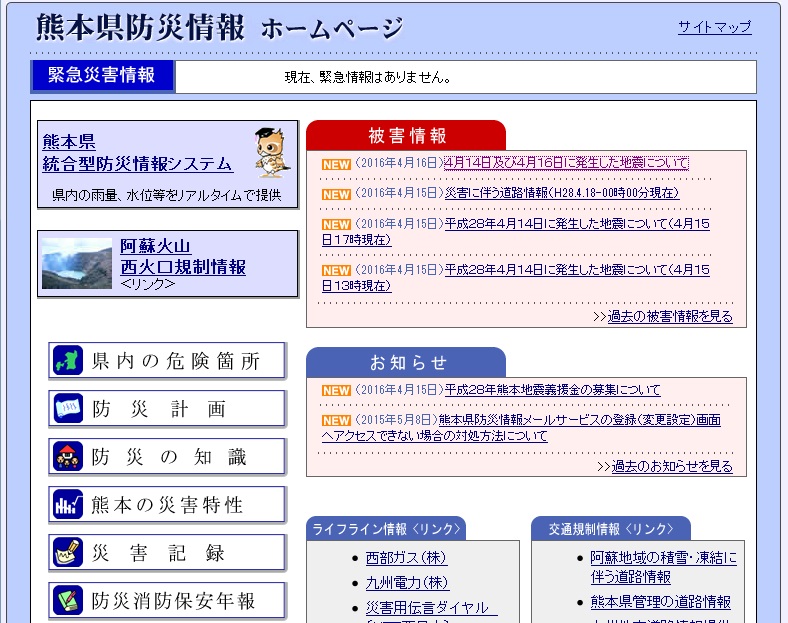Click the 緊急災害情報 label box
The image size is (788, 623).
pos(102,76)
